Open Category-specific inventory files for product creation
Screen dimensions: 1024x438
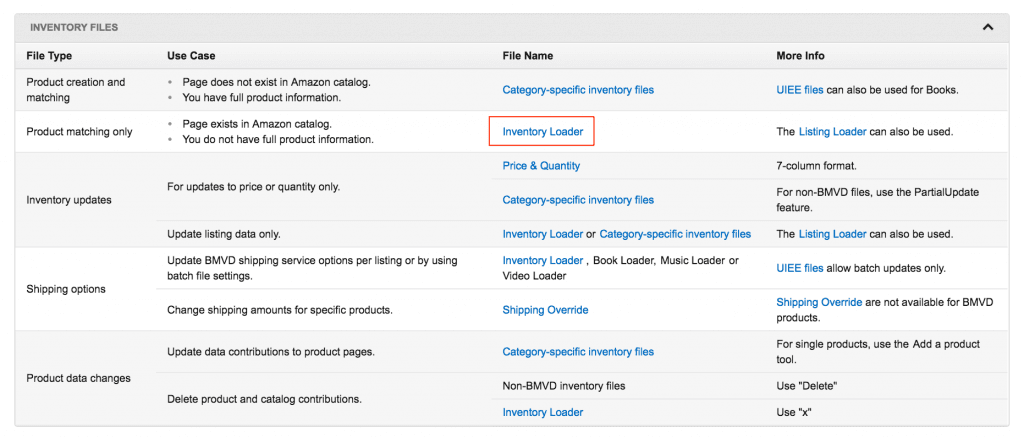pyautogui.click(x=578, y=90)
